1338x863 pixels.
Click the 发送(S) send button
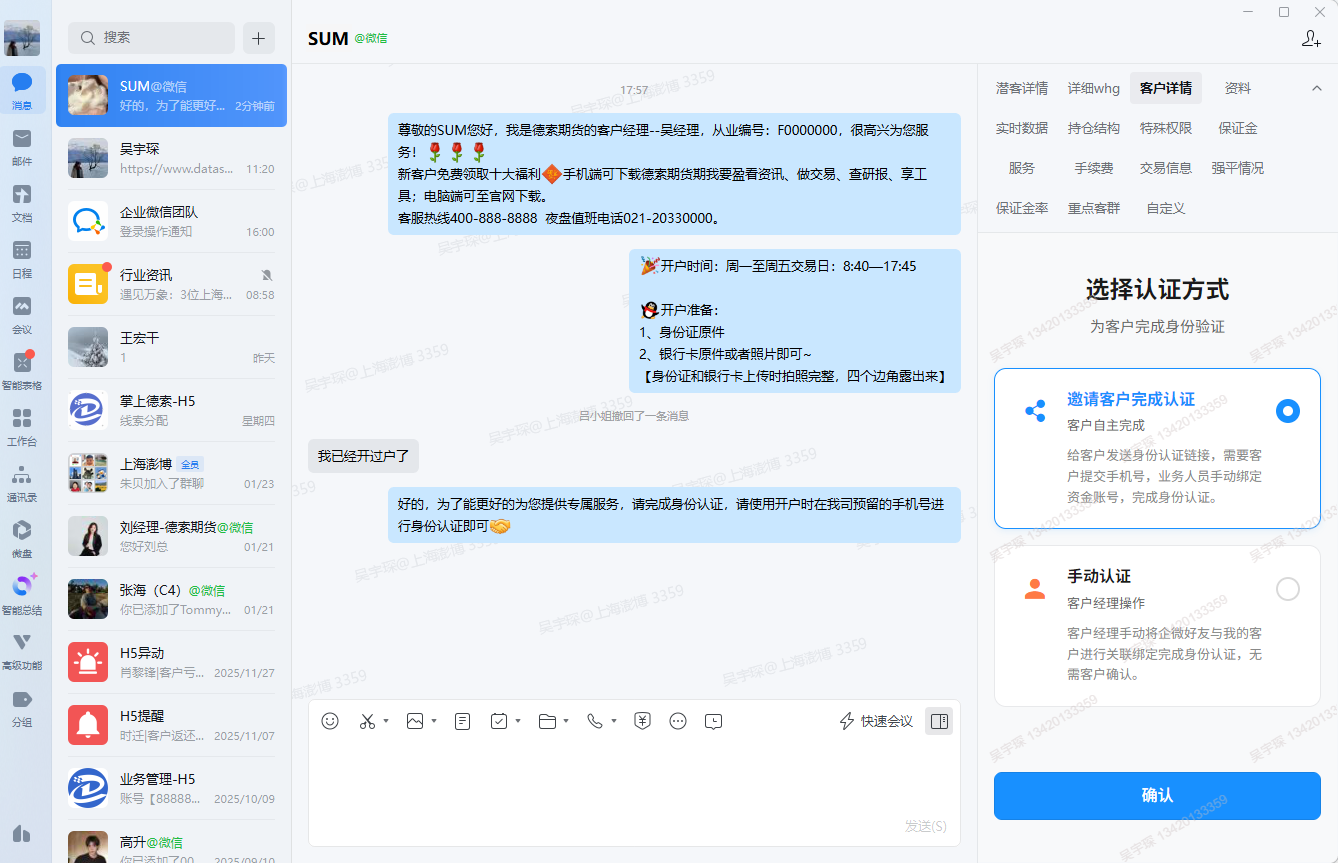[x=926, y=826]
